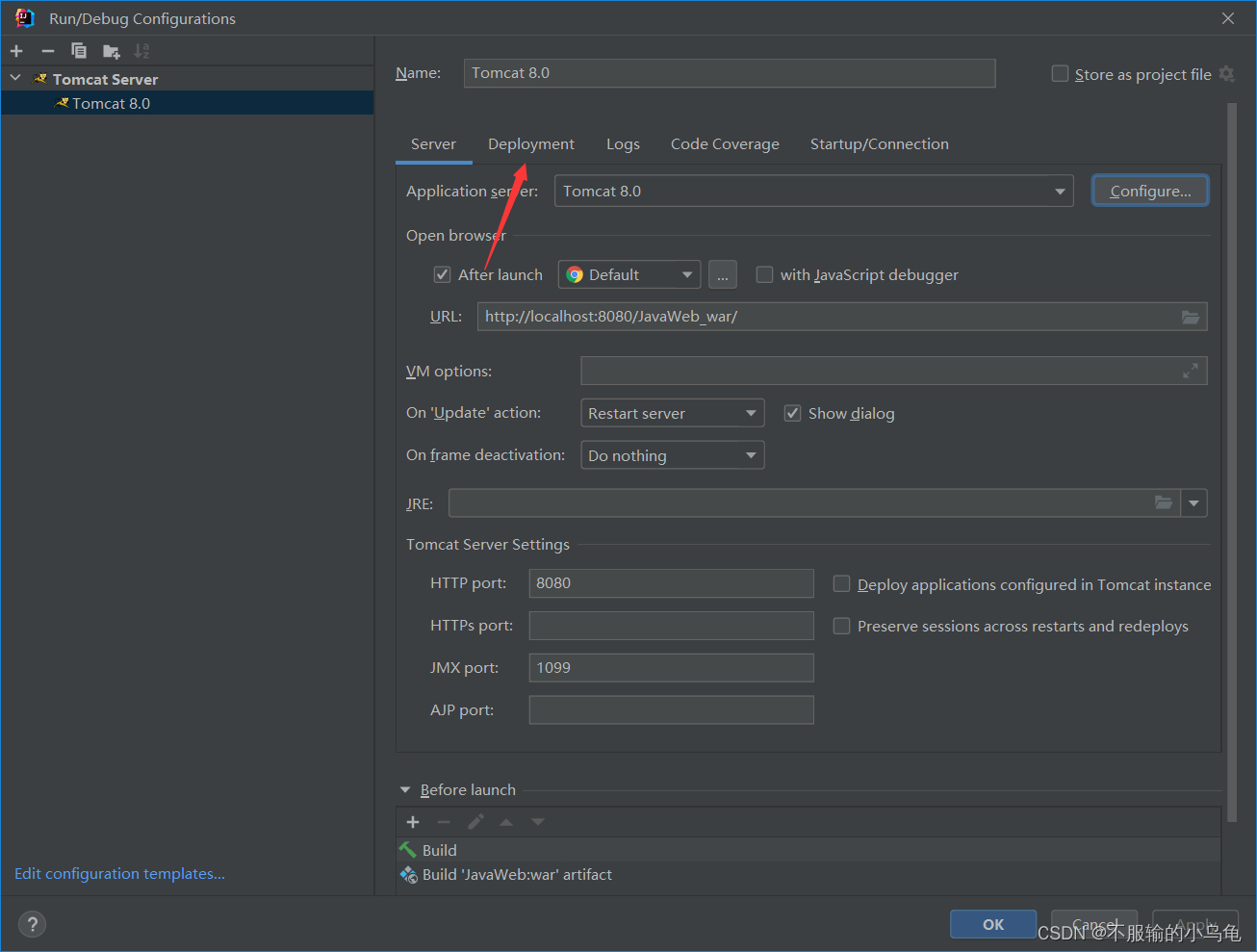The height and width of the screenshot is (952, 1257).
Task: Browse JRE folder icon
Action: (x=1164, y=502)
